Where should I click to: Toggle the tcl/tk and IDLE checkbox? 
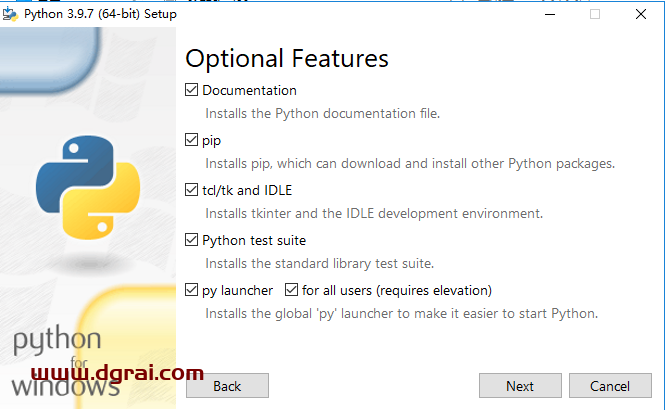[x=191, y=190]
